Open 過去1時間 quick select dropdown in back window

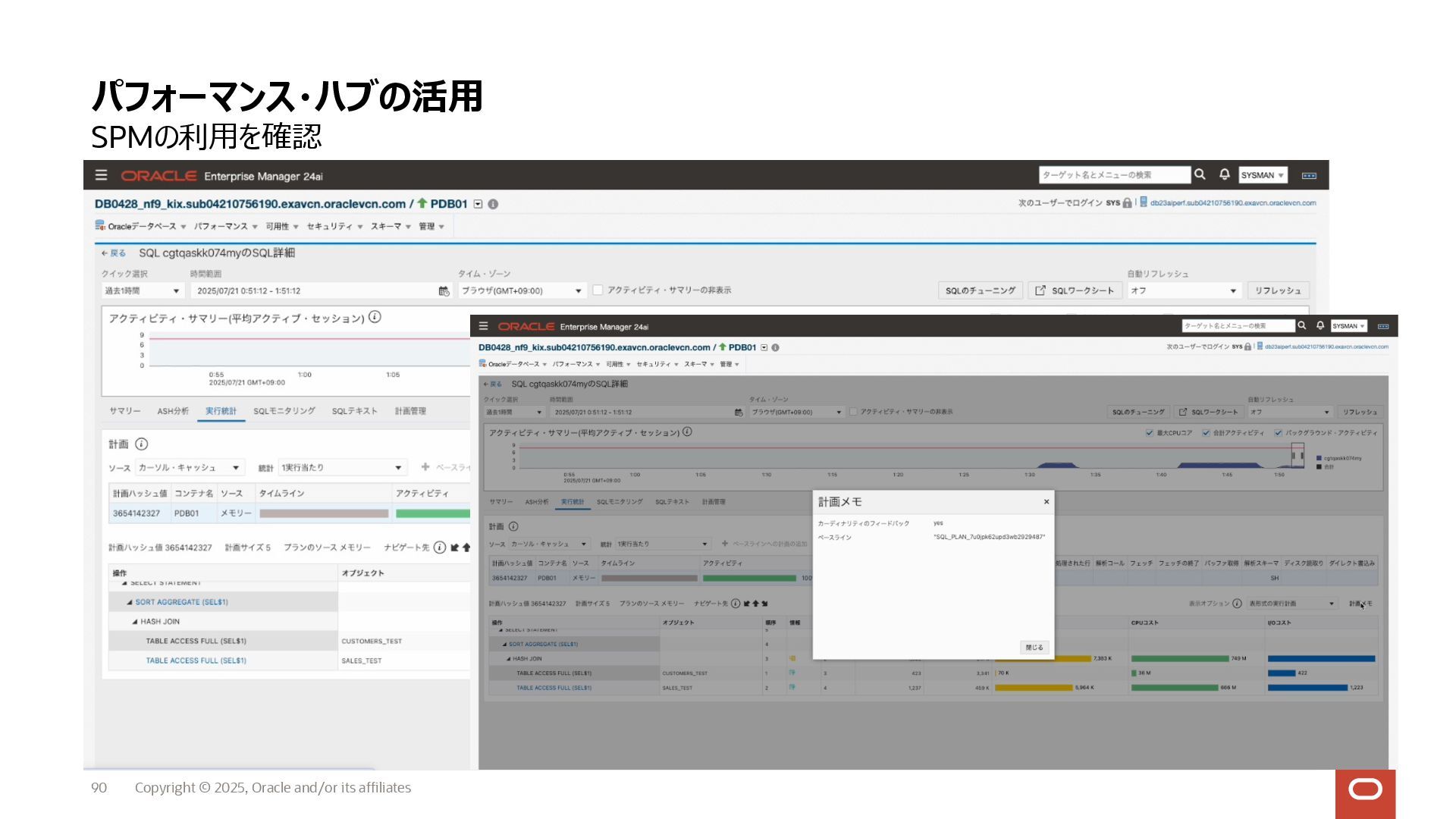pos(143,291)
